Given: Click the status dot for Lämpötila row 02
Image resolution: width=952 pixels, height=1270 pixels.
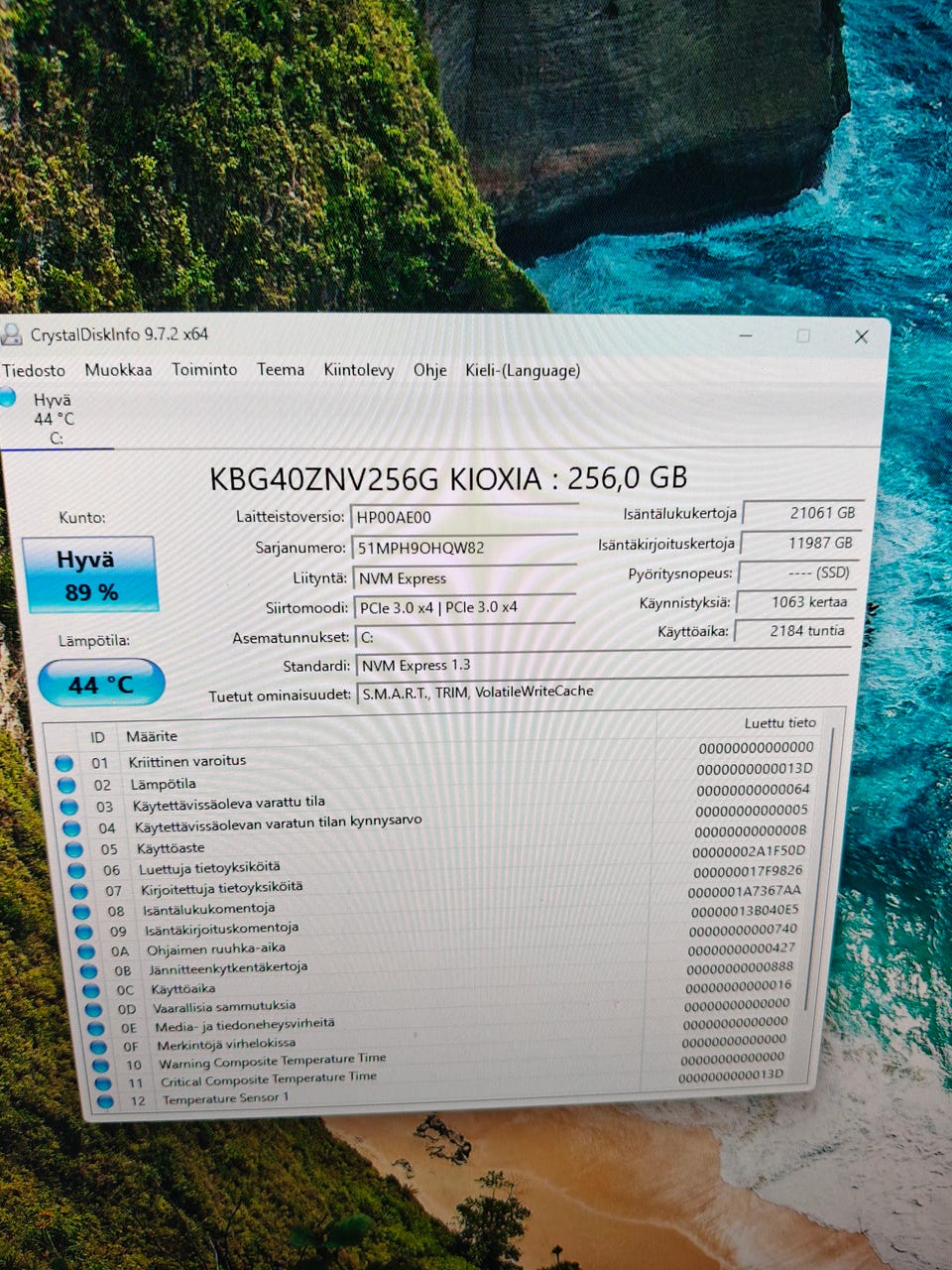Looking at the screenshot, I should [67, 785].
